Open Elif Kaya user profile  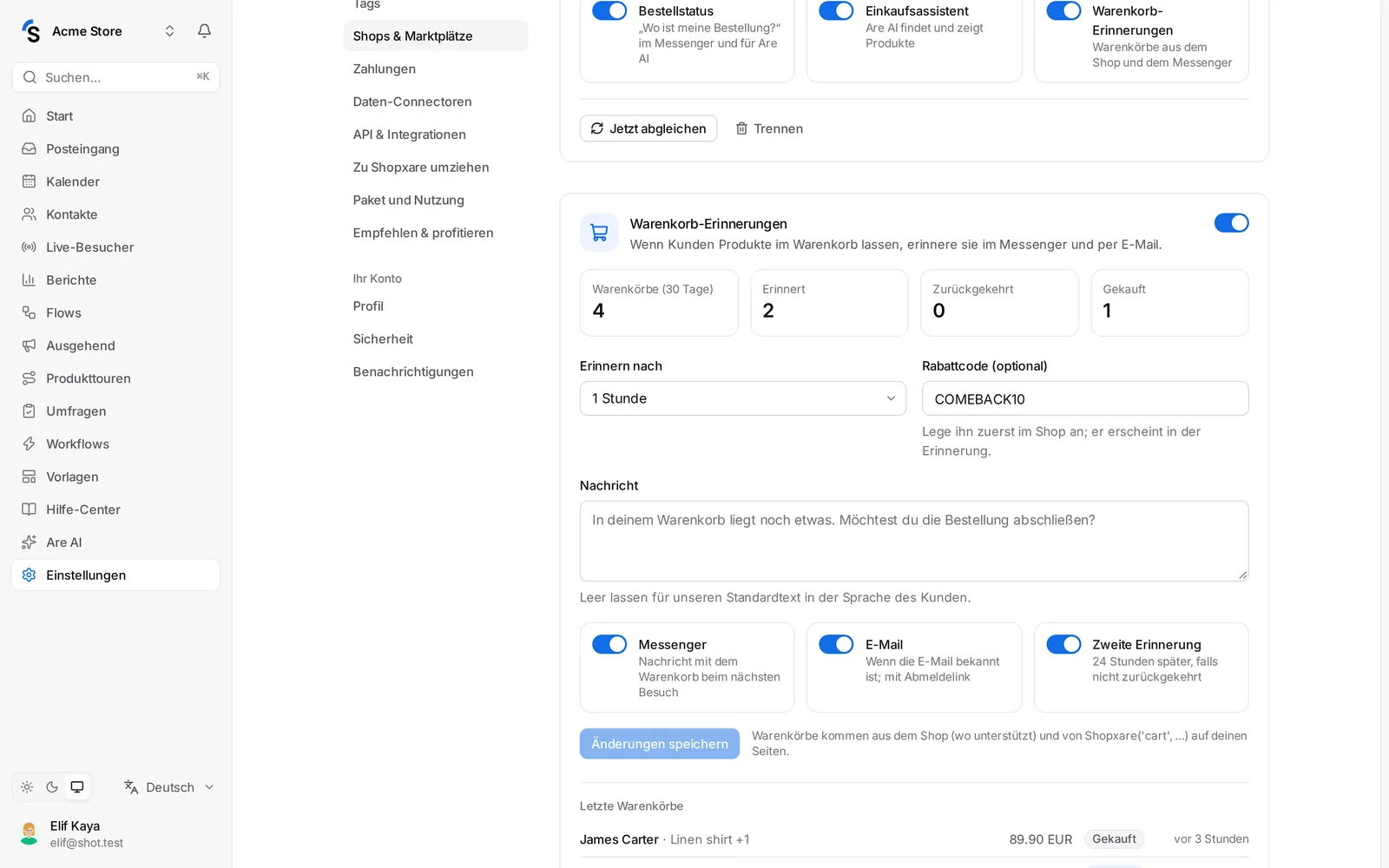coord(115,834)
